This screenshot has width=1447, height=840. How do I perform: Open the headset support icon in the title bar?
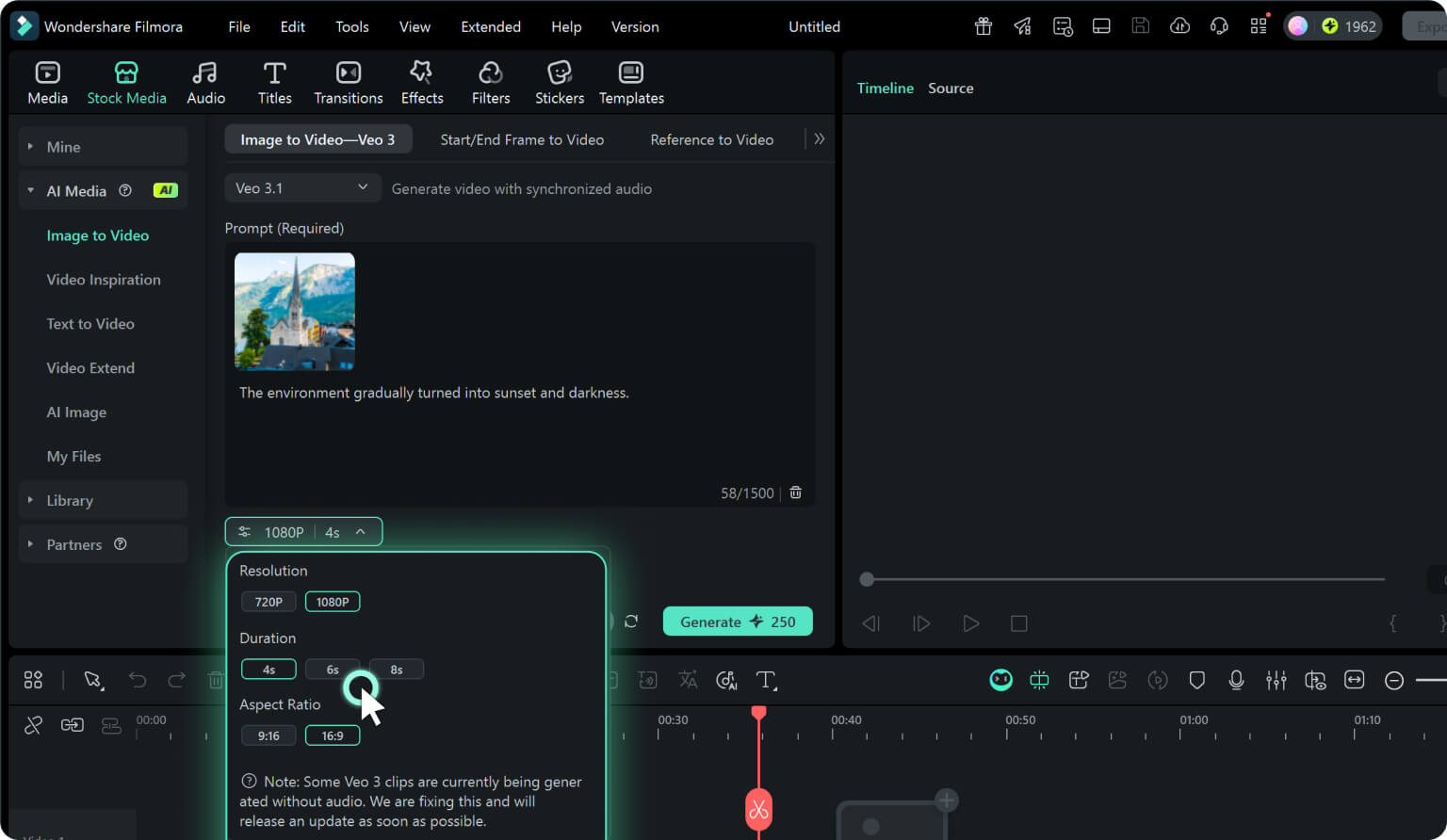point(1219,25)
